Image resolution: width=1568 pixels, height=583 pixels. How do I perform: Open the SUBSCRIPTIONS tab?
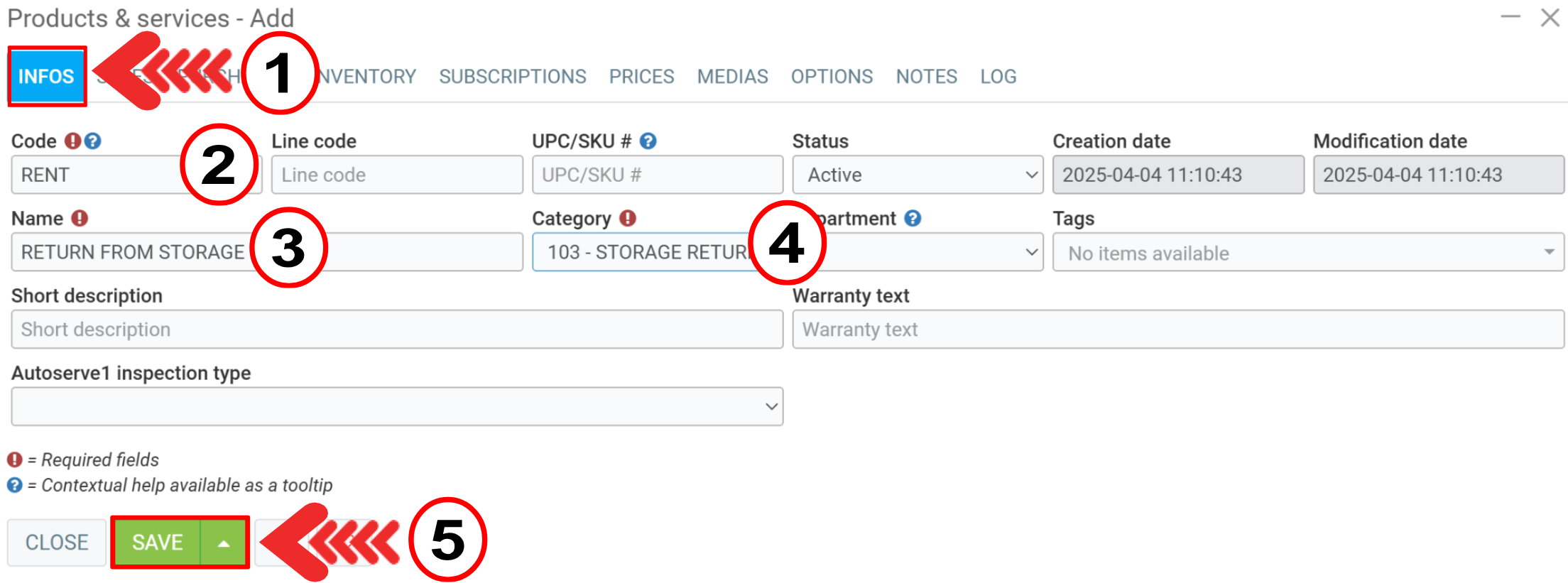[512, 76]
